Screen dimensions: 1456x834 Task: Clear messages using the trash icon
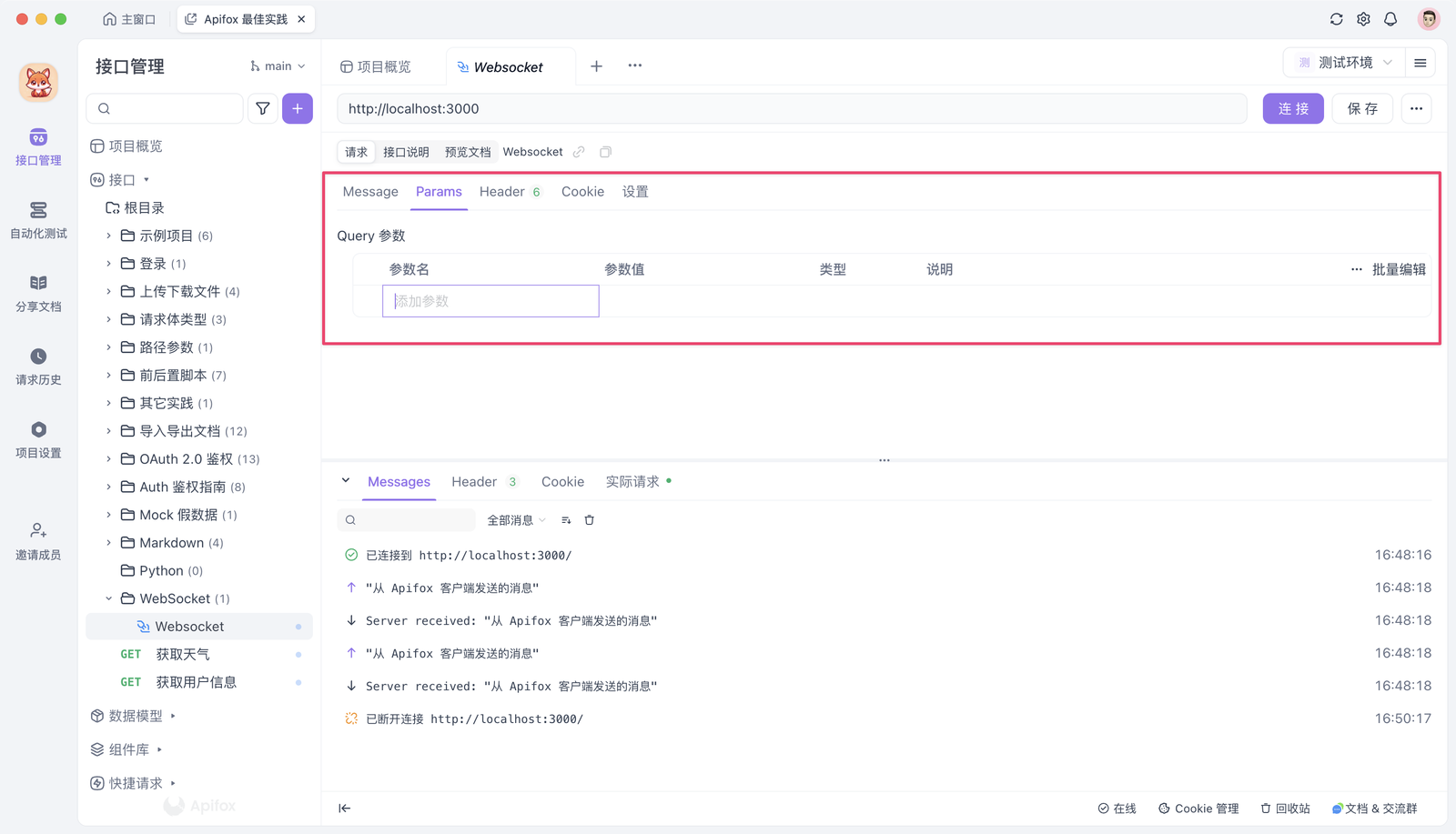click(589, 519)
